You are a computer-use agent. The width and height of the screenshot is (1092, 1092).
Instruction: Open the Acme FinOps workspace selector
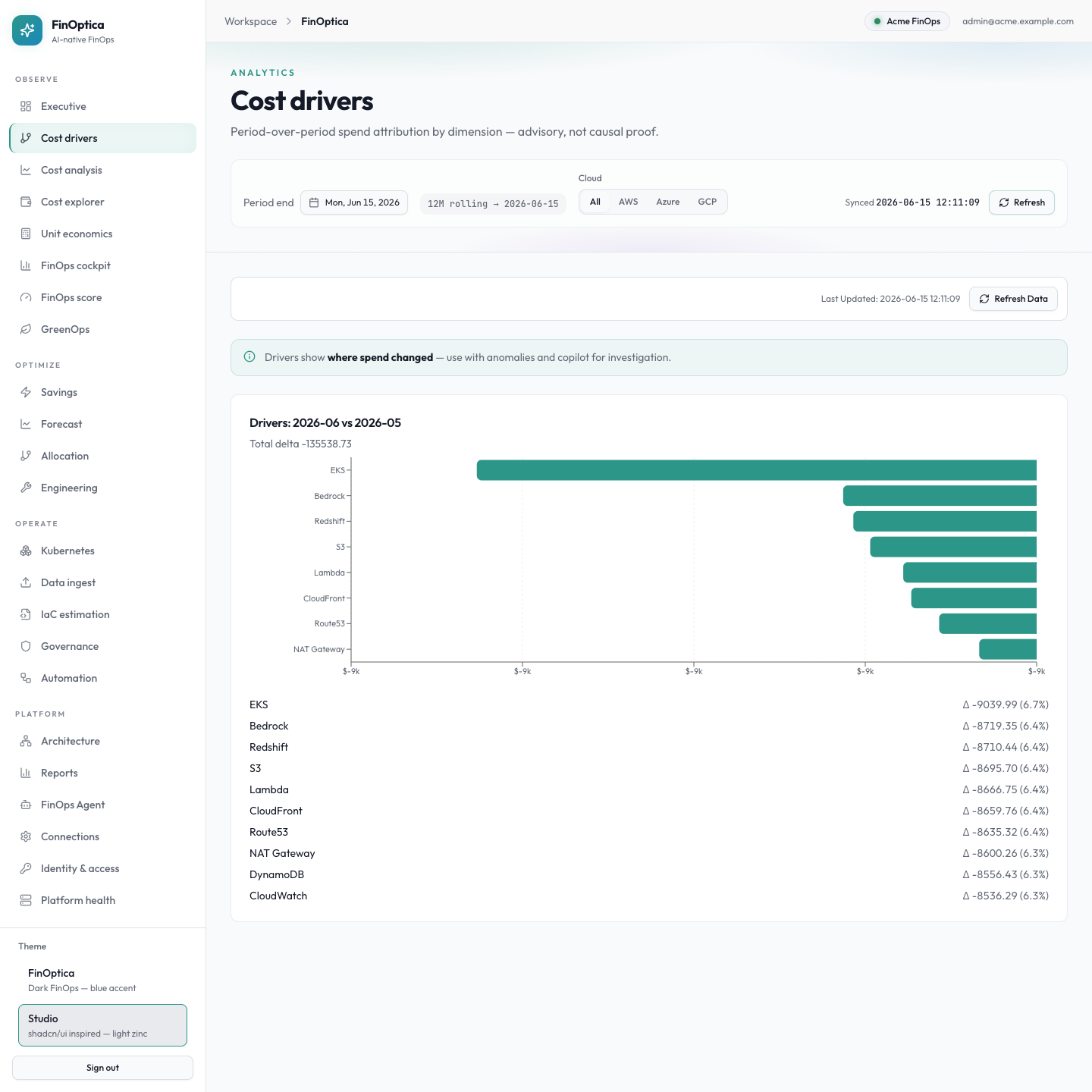pos(907,21)
